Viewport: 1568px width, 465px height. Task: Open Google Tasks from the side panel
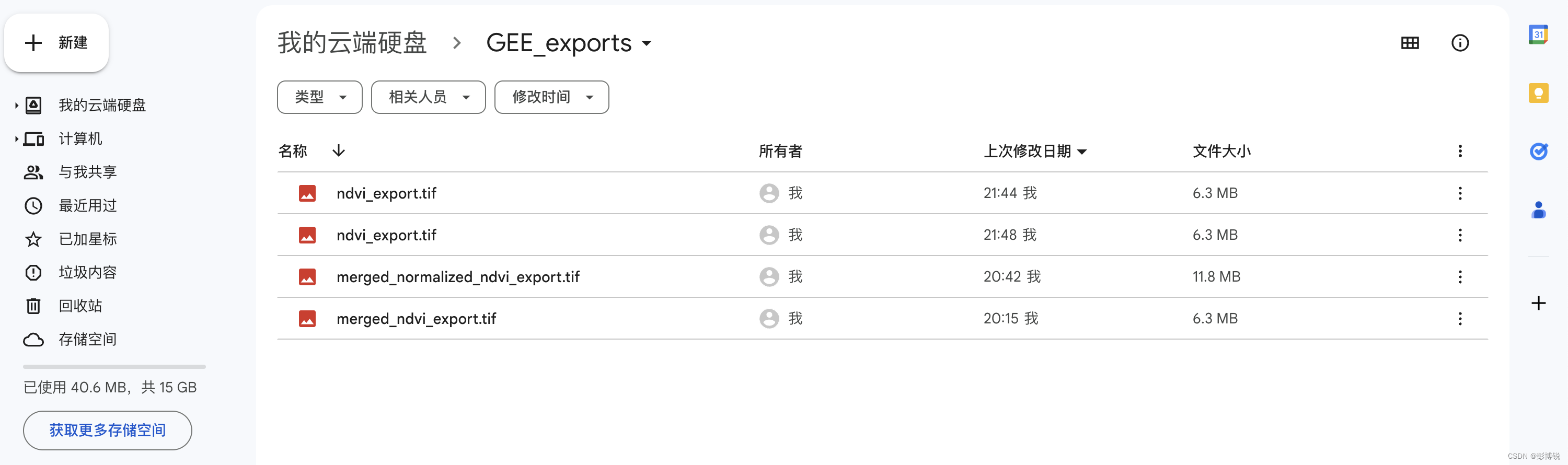click(x=1539, y=151)
